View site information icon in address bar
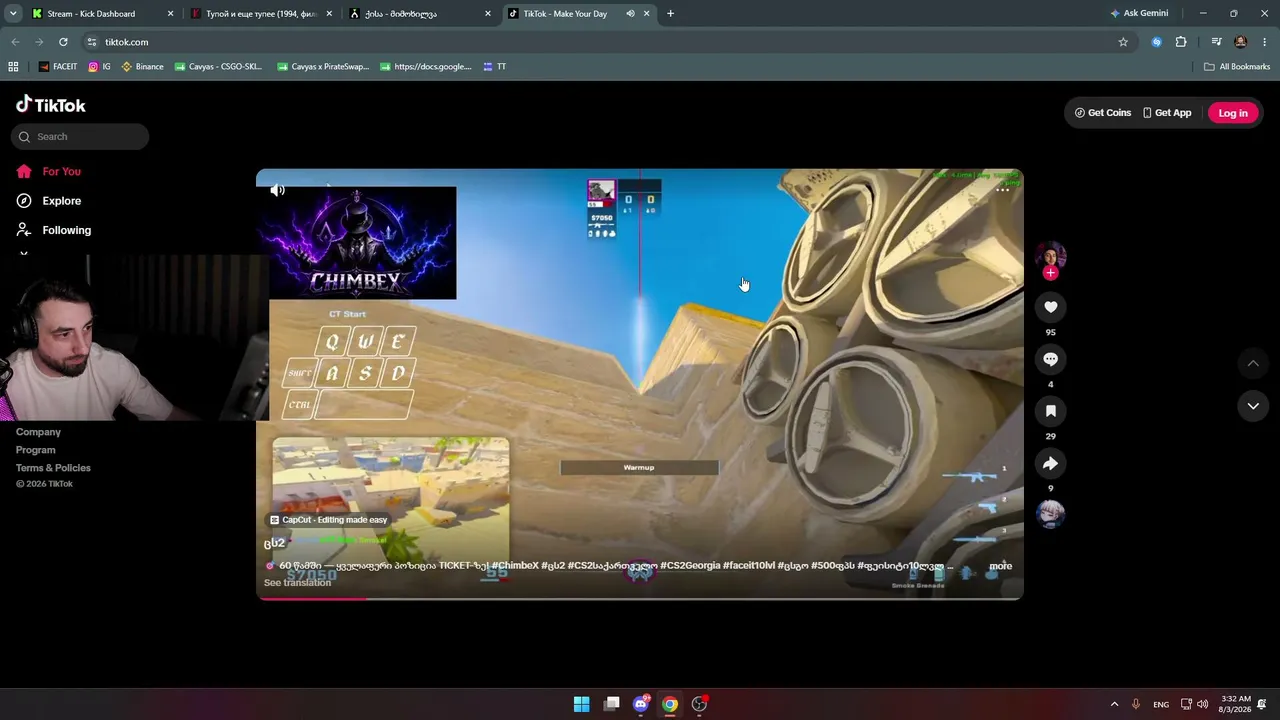 [x=92, y=42]
